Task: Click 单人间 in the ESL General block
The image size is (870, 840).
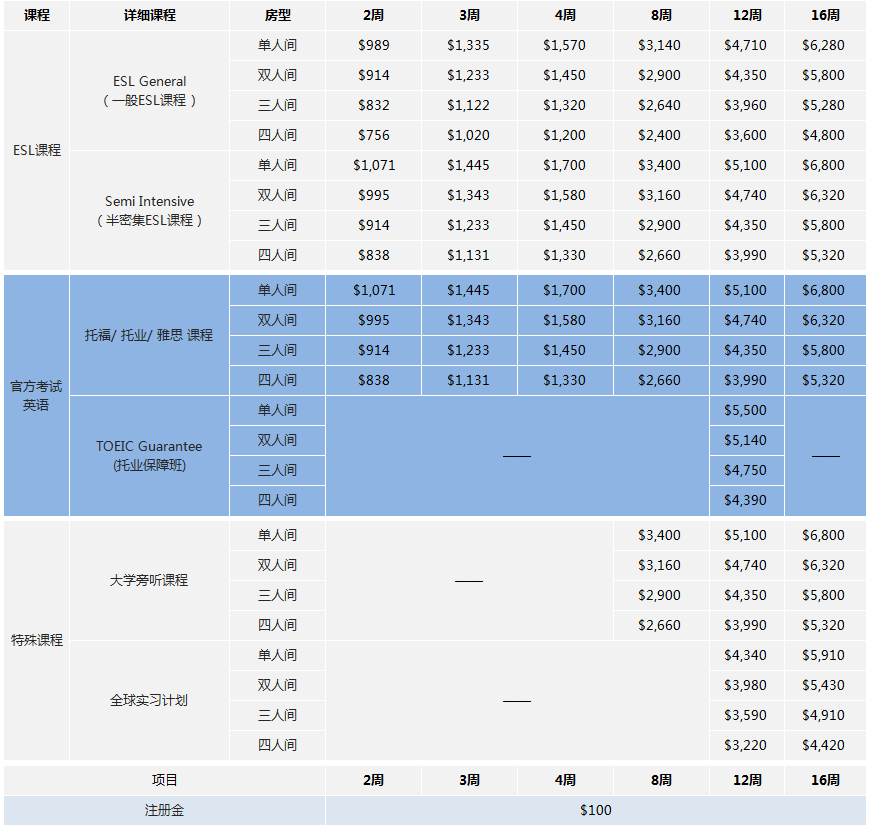Action: pyautogui.click(x=277, y=45)
